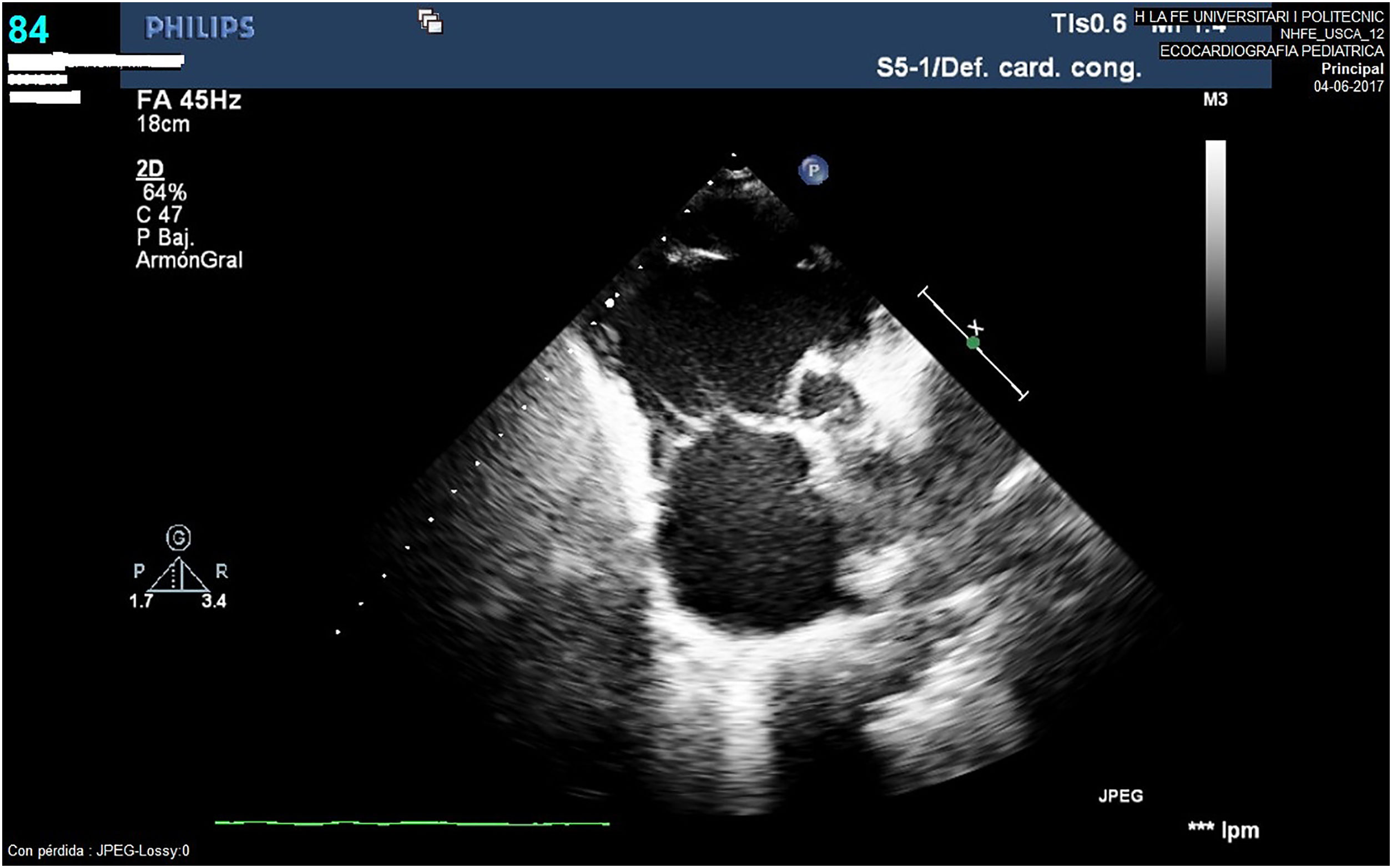Click the C 47 compression value
This screenshot has height=868, width=1392.
[x=159, y=214]
